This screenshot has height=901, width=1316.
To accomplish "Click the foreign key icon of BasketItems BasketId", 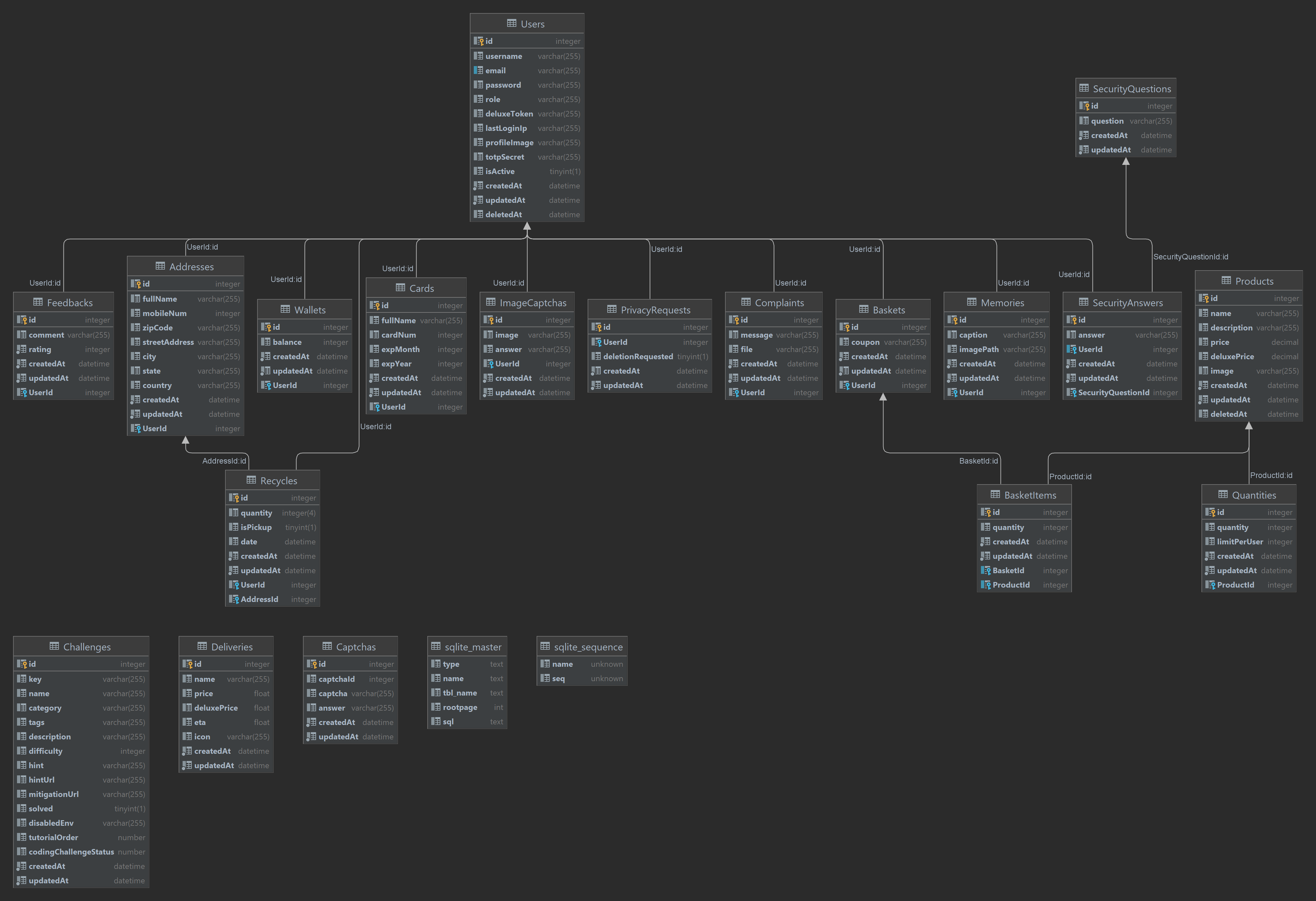I will click(x=986, y=570).
